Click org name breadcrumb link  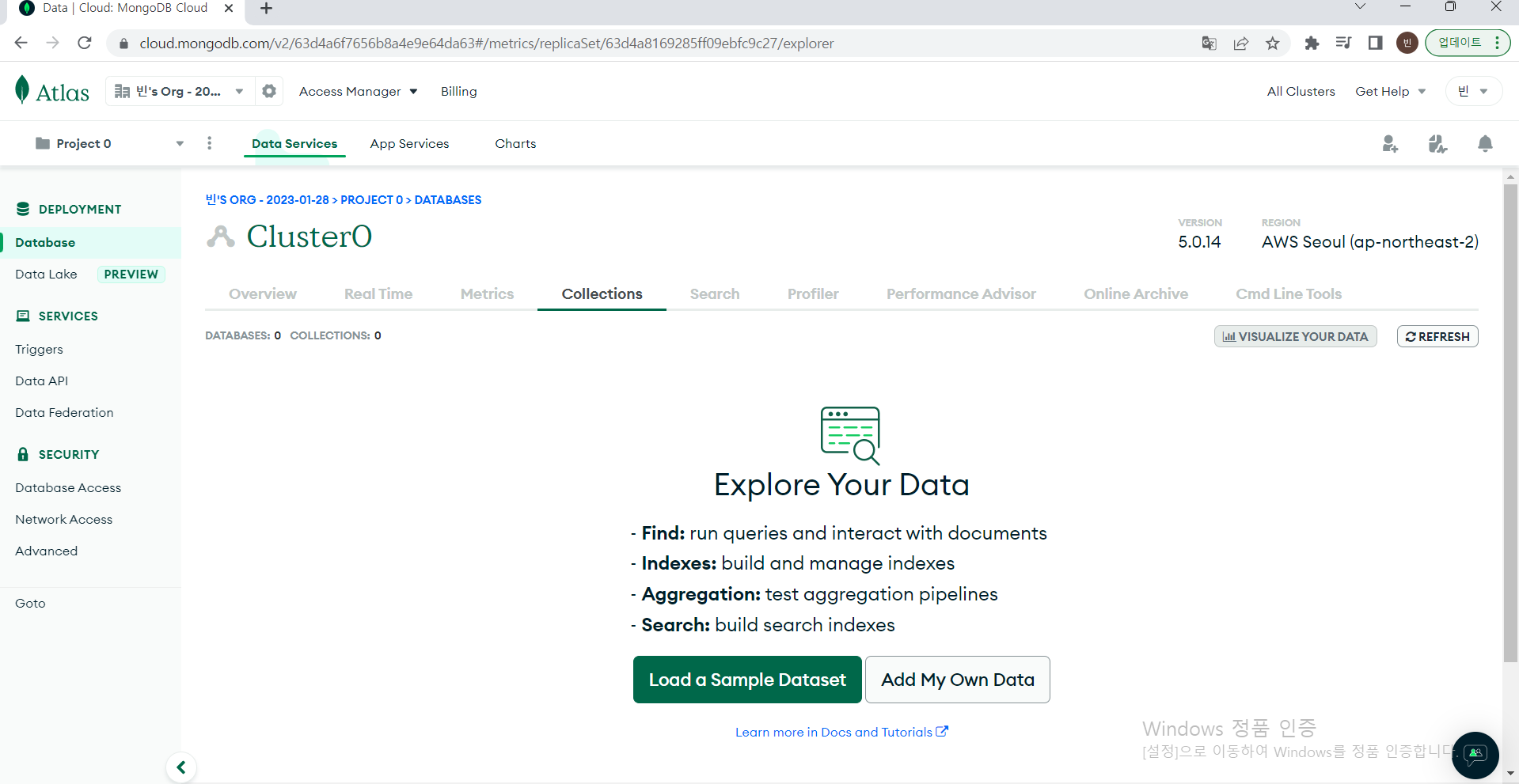click(268, 200)
